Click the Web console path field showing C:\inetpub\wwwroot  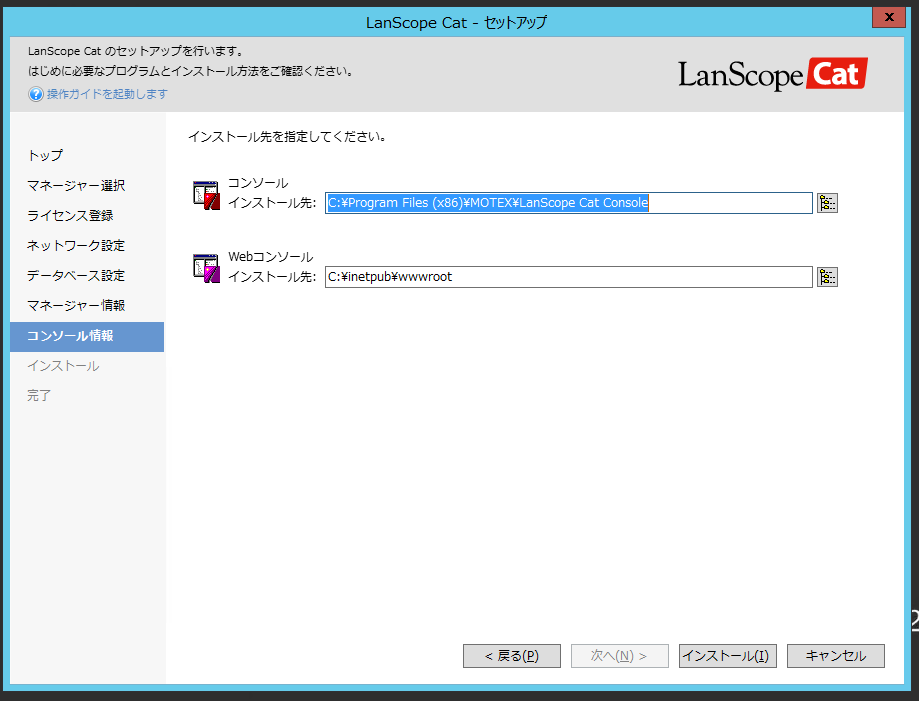(568, 276)
